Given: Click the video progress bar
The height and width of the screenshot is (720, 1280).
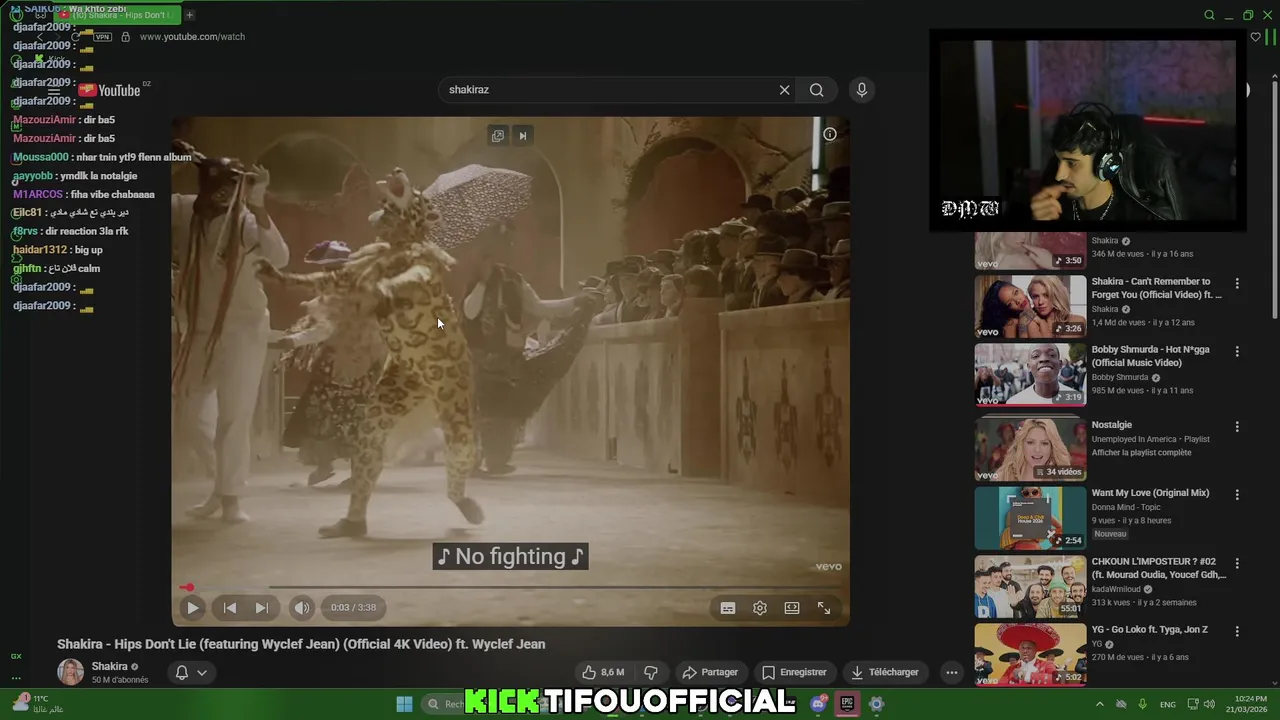Looking at the screenshot, I should click(x=511, y=587).
